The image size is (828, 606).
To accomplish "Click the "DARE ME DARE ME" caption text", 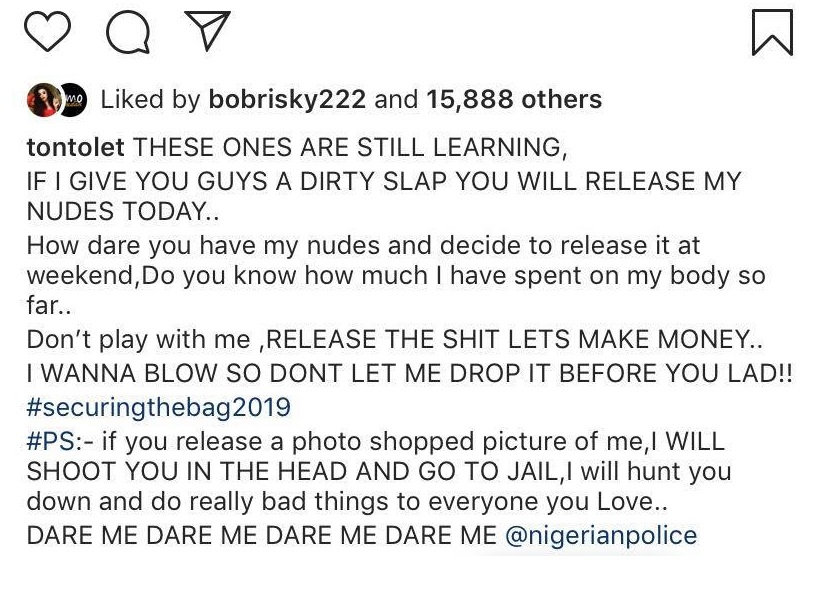I will coord(262,535).
